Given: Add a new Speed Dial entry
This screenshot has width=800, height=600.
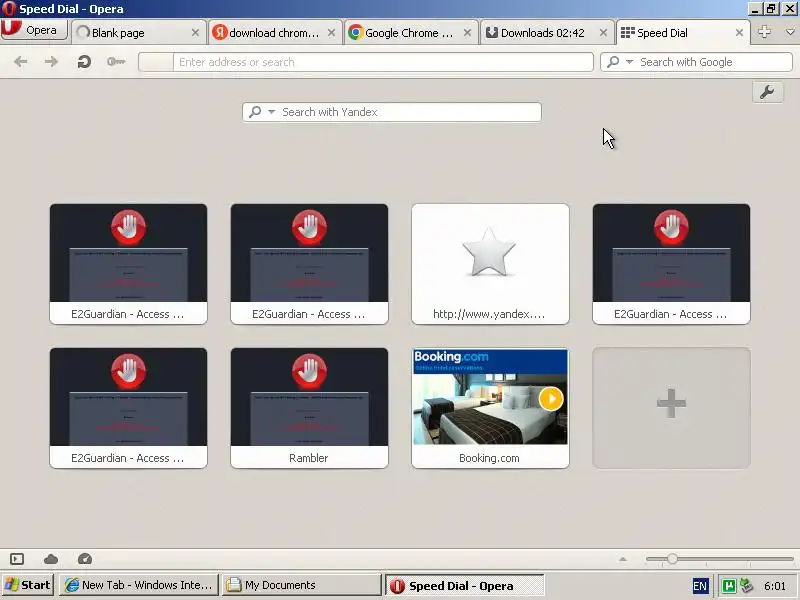Looking at the screenshot, I should click(671, 408).
